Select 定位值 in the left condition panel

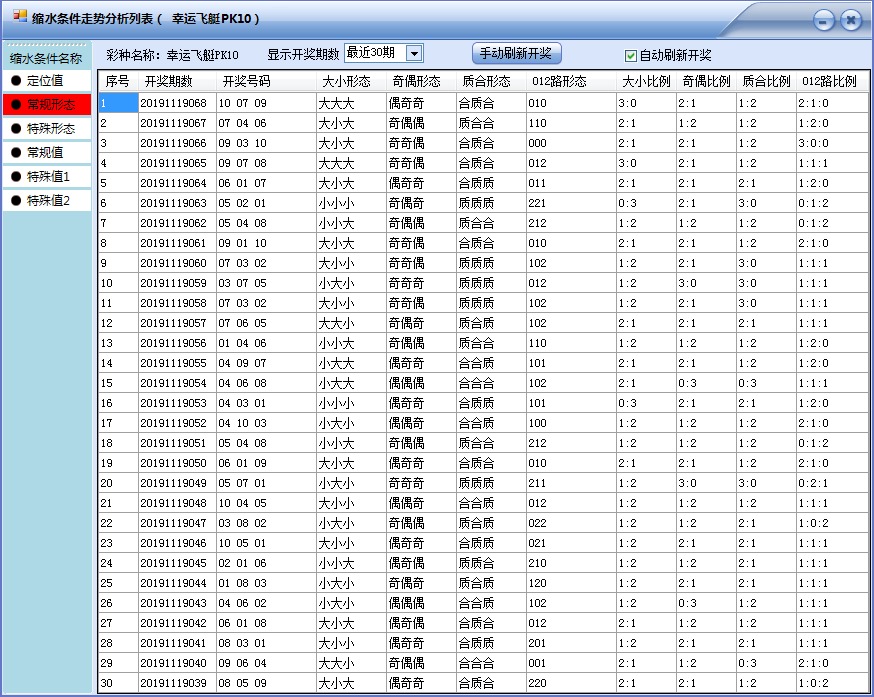pos(45,83)
